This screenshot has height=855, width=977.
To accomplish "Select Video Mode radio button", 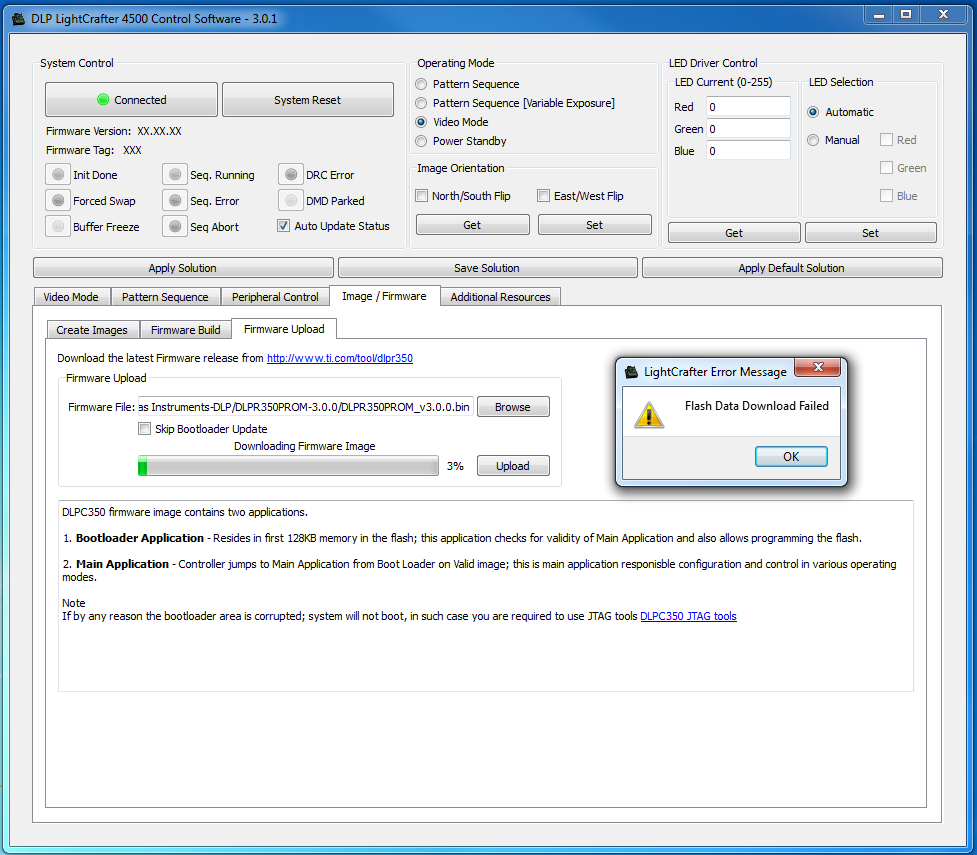I will click(421, 122).
